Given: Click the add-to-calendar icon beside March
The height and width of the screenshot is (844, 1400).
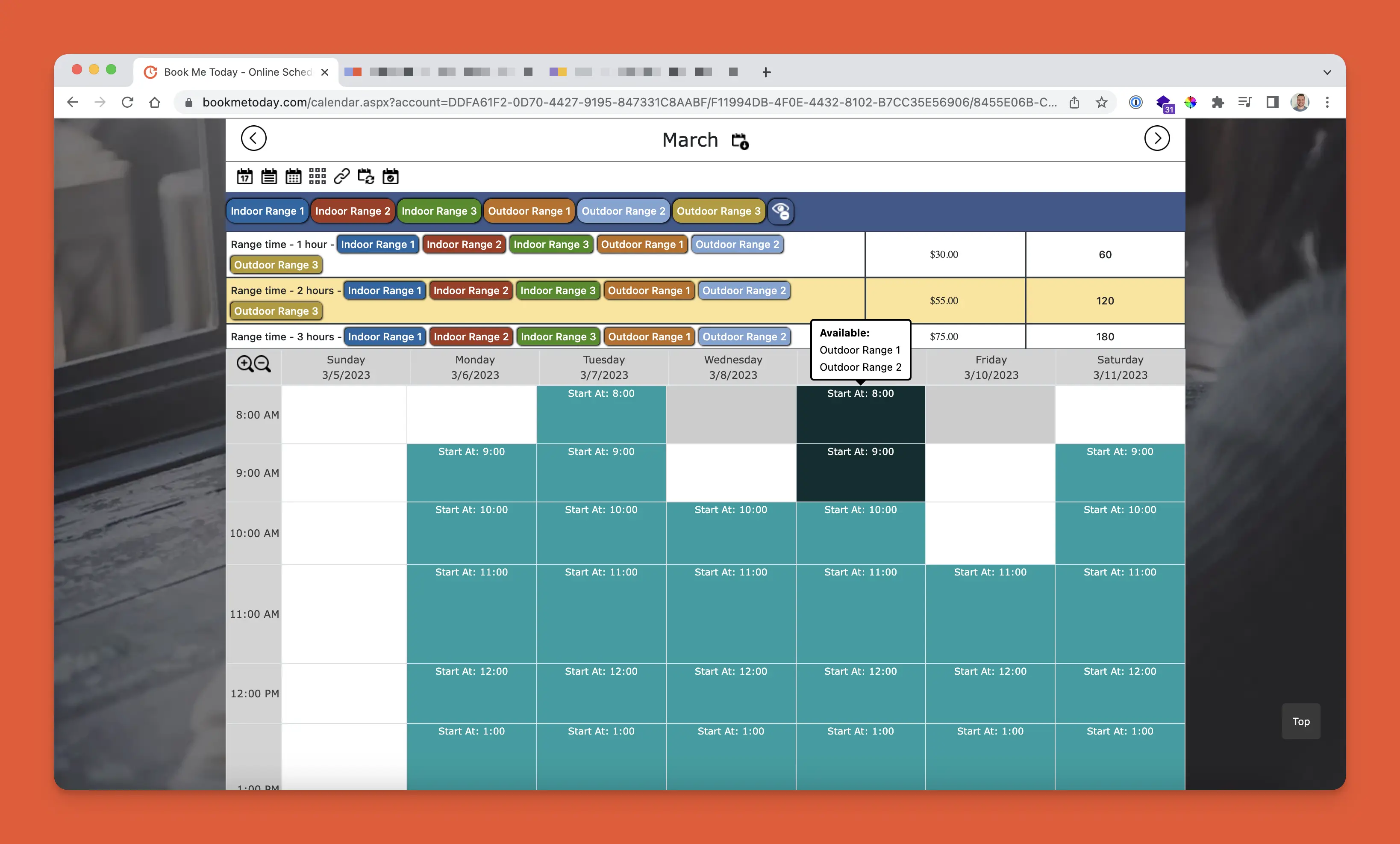Looking at the screenshot, I should [x=739, y=140].
